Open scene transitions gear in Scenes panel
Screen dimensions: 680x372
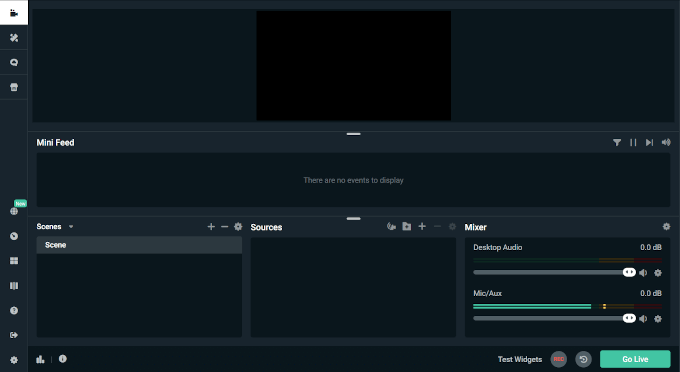[x=238, y=226]
